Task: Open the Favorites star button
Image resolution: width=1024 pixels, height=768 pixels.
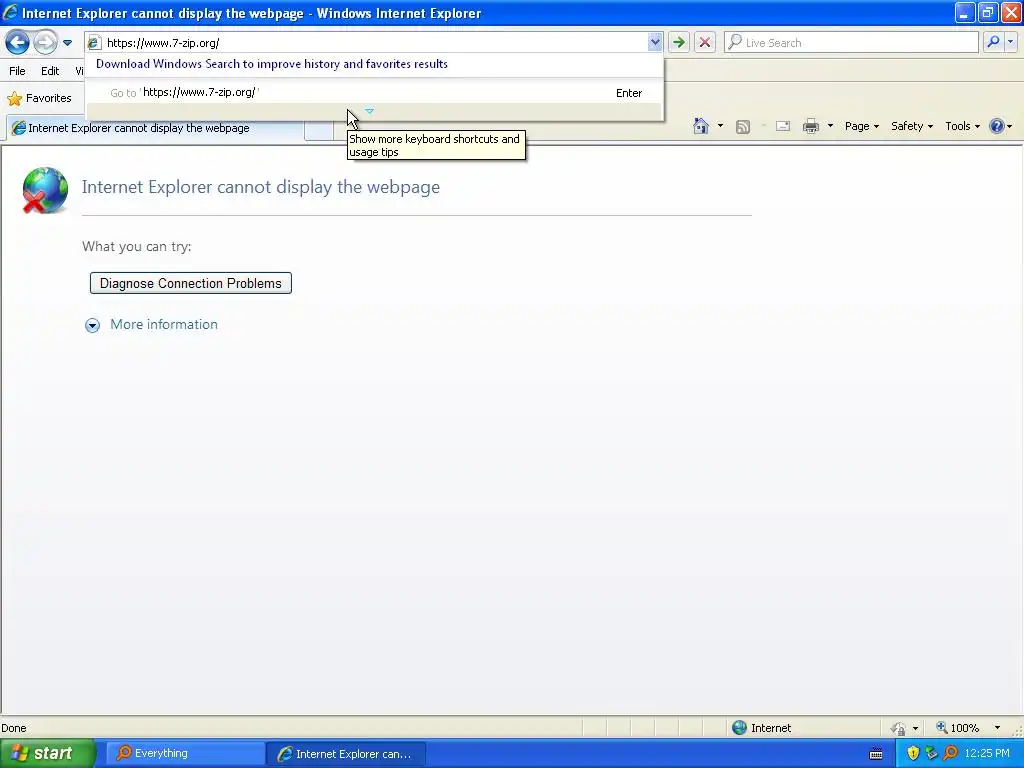Action: [39, 99]
